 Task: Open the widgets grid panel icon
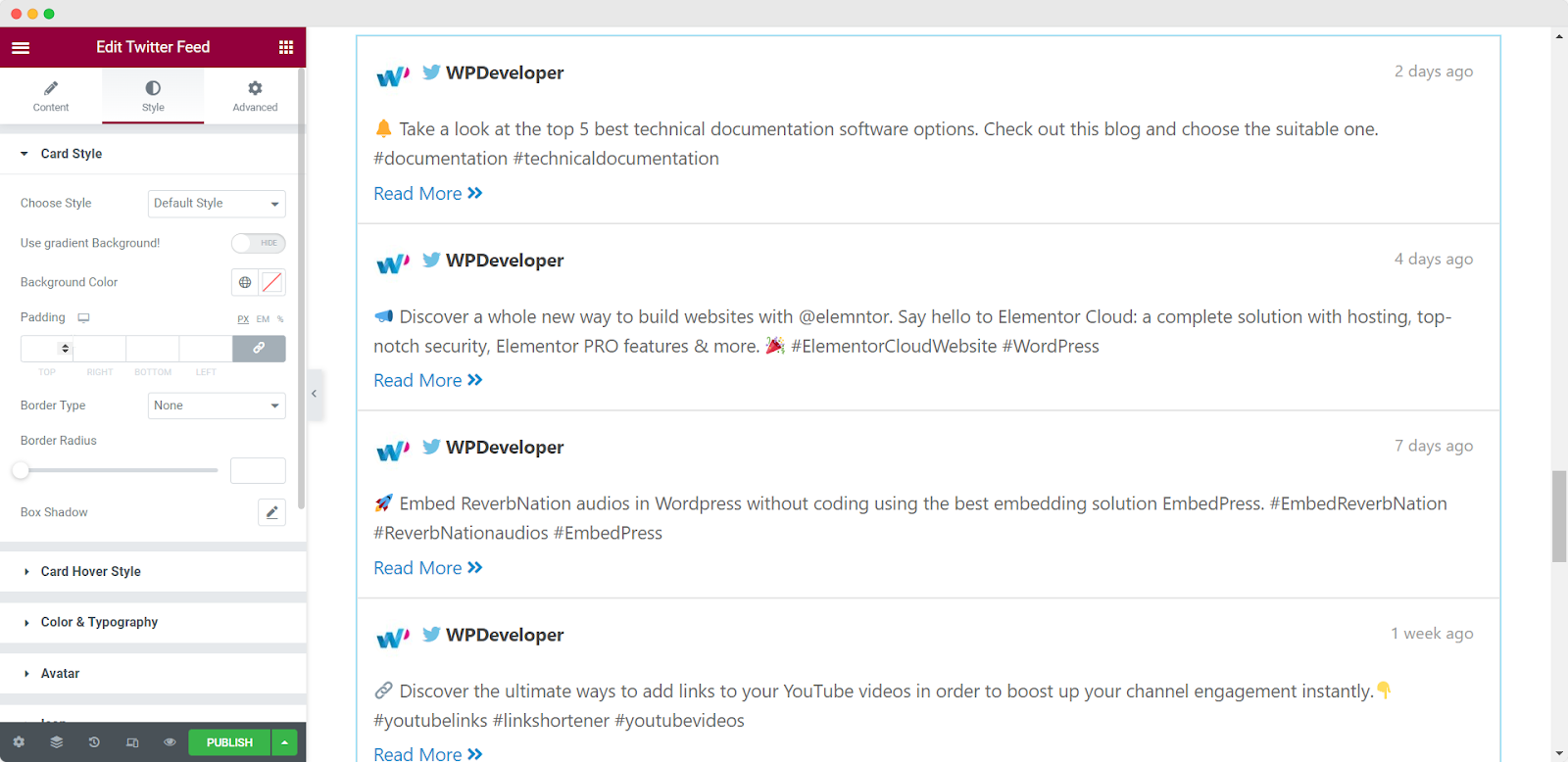tap(286, 47)
